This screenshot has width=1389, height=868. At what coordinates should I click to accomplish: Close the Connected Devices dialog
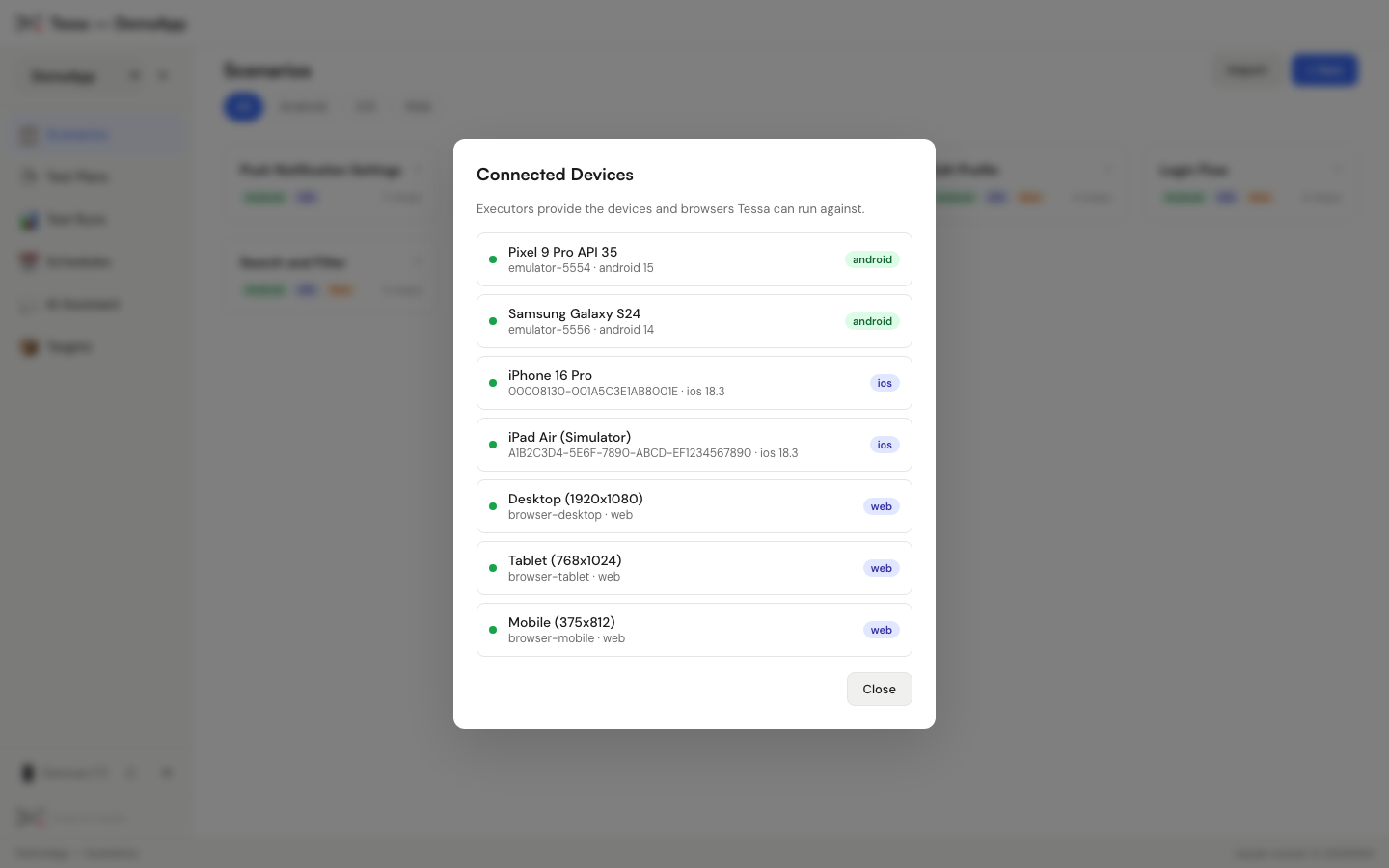tap(879, 689)
